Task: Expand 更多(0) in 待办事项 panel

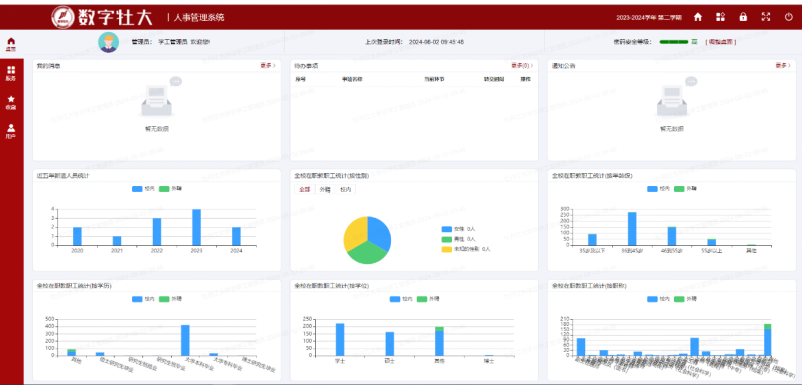Action: 522,65
